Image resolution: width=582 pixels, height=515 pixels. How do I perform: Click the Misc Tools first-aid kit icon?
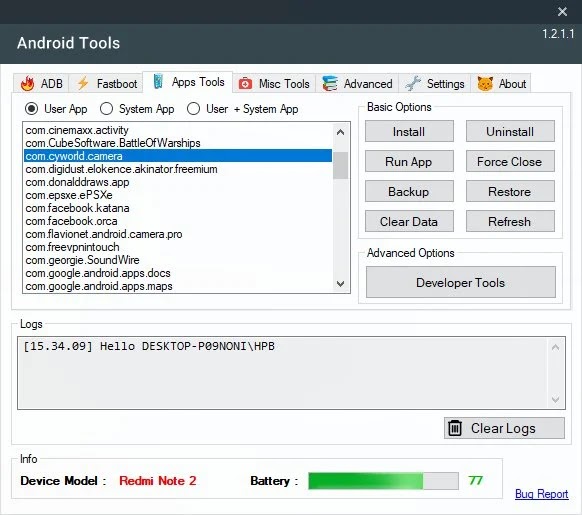(245, 84)
